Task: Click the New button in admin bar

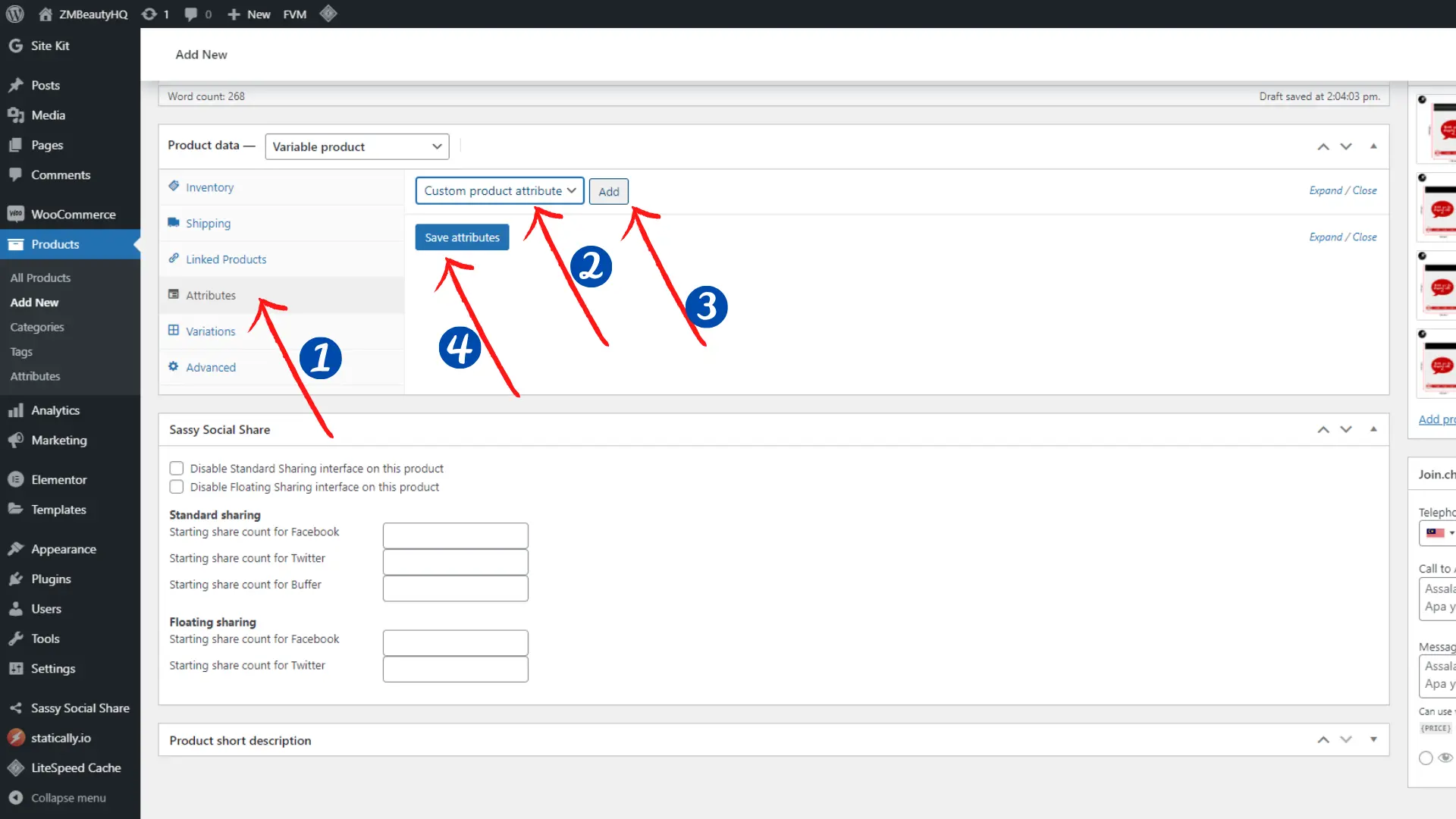Action: coord(249,14)
